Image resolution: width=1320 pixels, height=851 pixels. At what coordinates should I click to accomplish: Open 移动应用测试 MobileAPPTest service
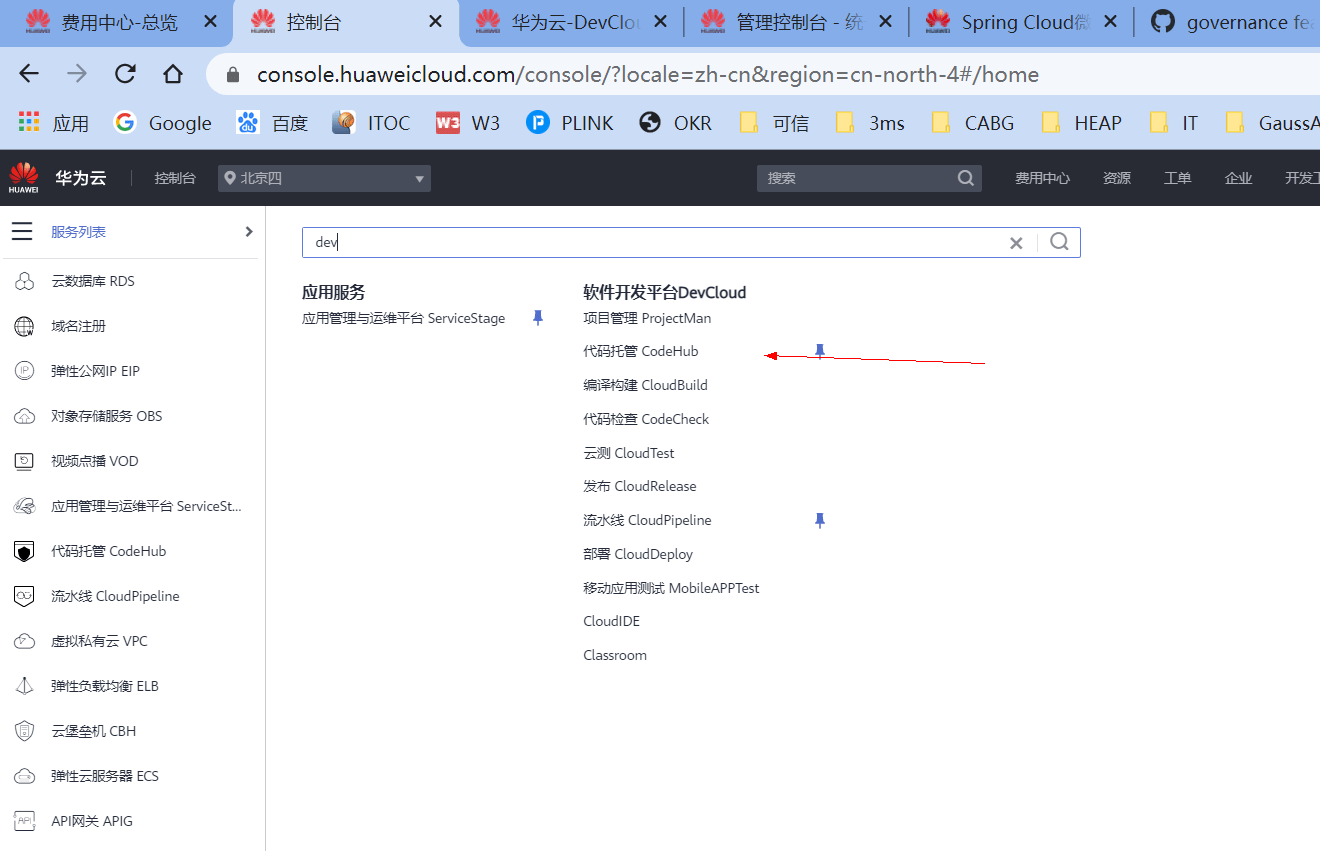click(671, 588)
